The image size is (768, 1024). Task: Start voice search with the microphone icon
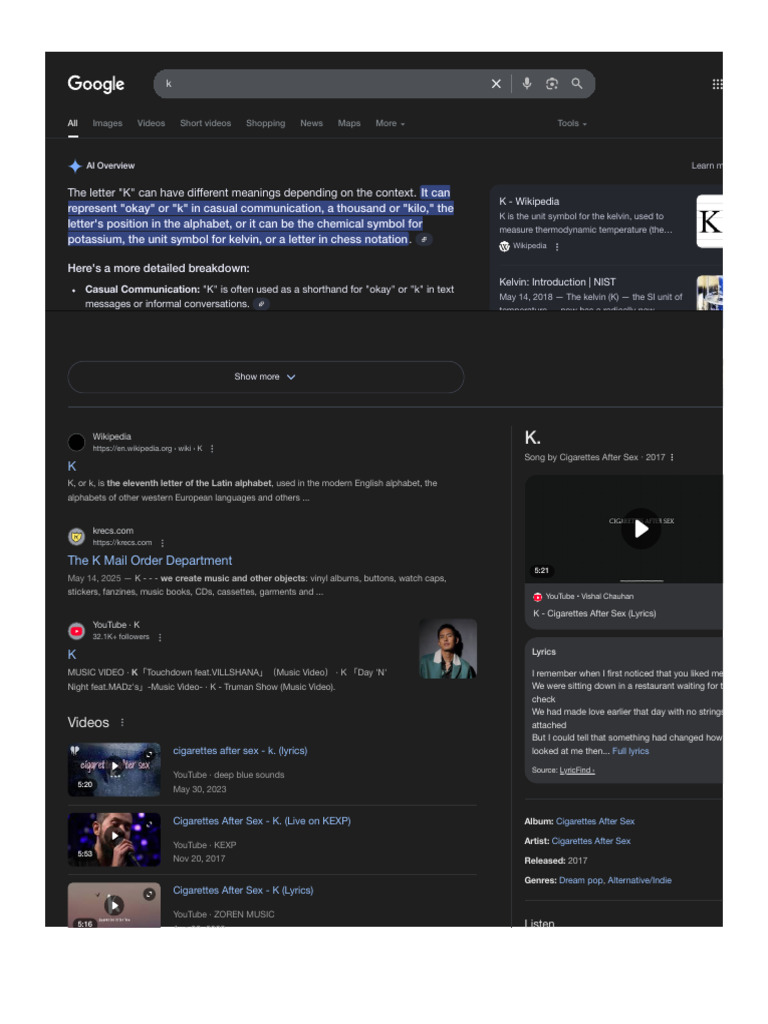[527, 84]
